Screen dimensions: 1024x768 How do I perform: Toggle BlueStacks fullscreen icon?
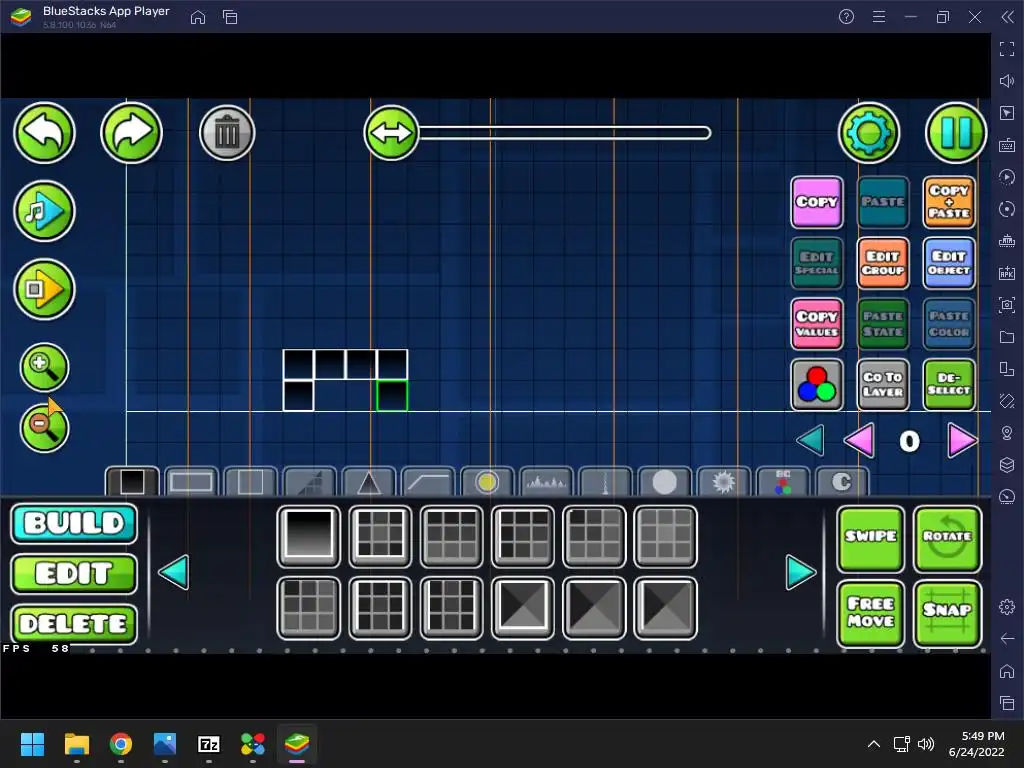(x=1007, y=48)
